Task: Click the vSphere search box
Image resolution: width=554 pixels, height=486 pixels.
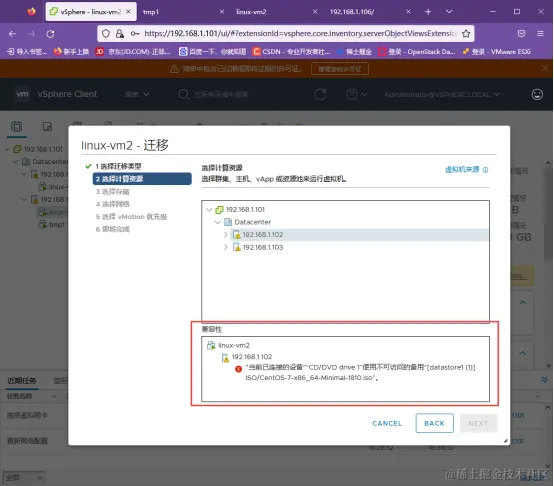Action: pyautogui.click(x=221, y=94)
